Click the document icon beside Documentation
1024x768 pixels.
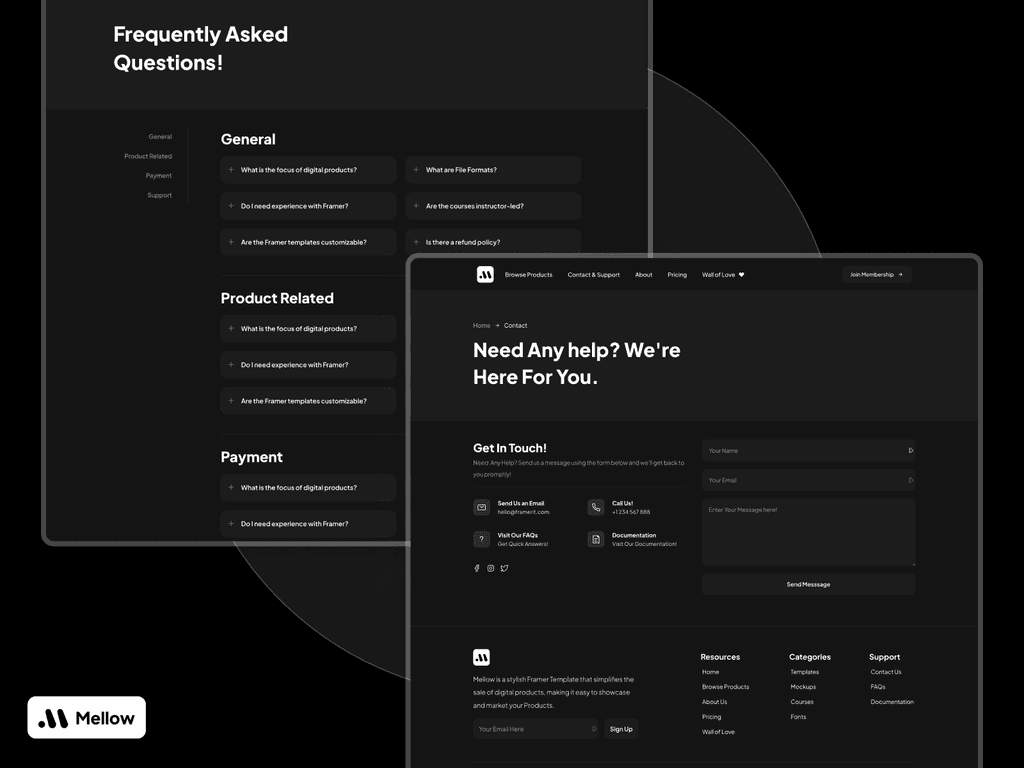pyautogui.click(x=596, y=539)
